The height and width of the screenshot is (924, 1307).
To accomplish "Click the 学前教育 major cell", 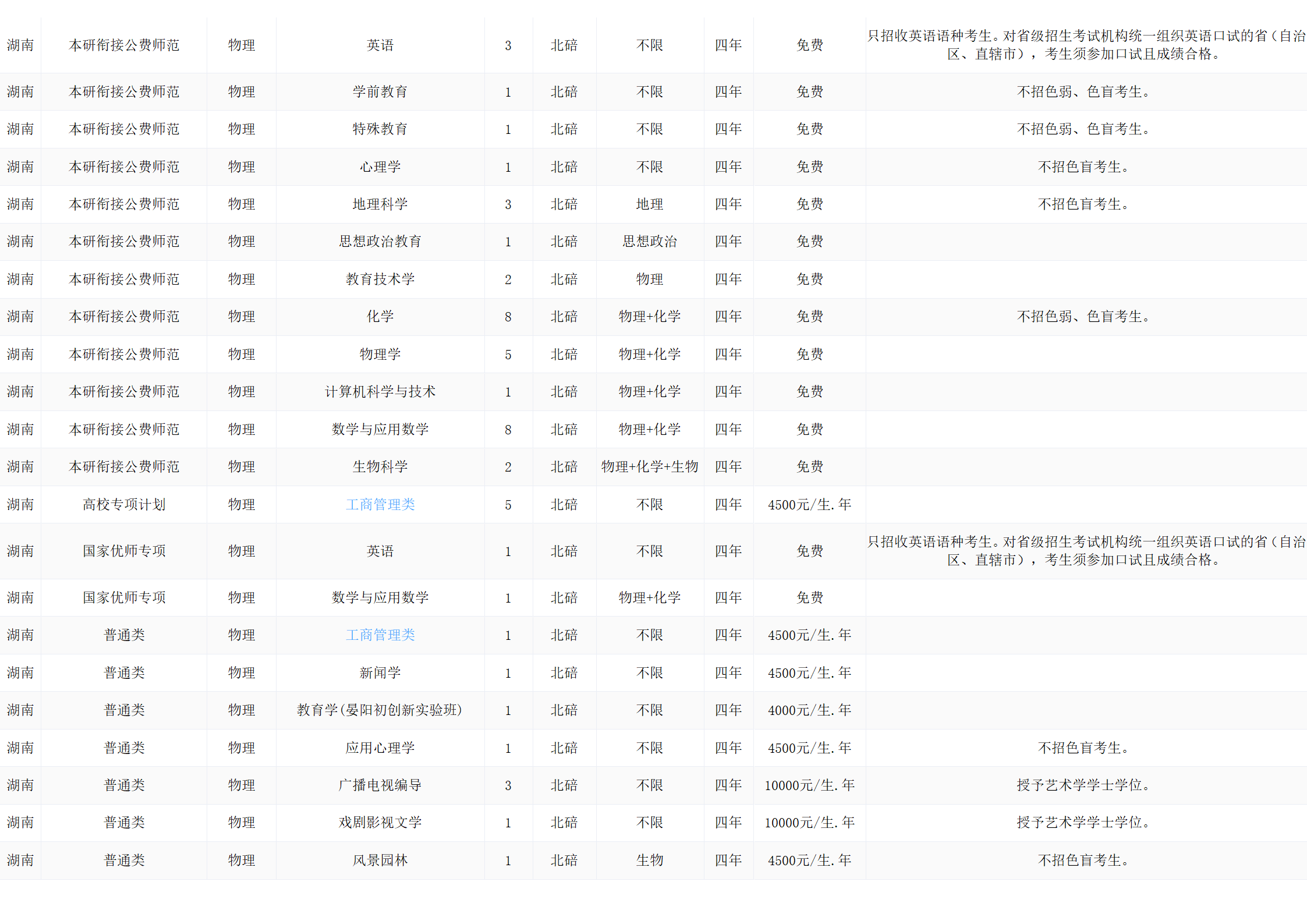I will 380,91.
